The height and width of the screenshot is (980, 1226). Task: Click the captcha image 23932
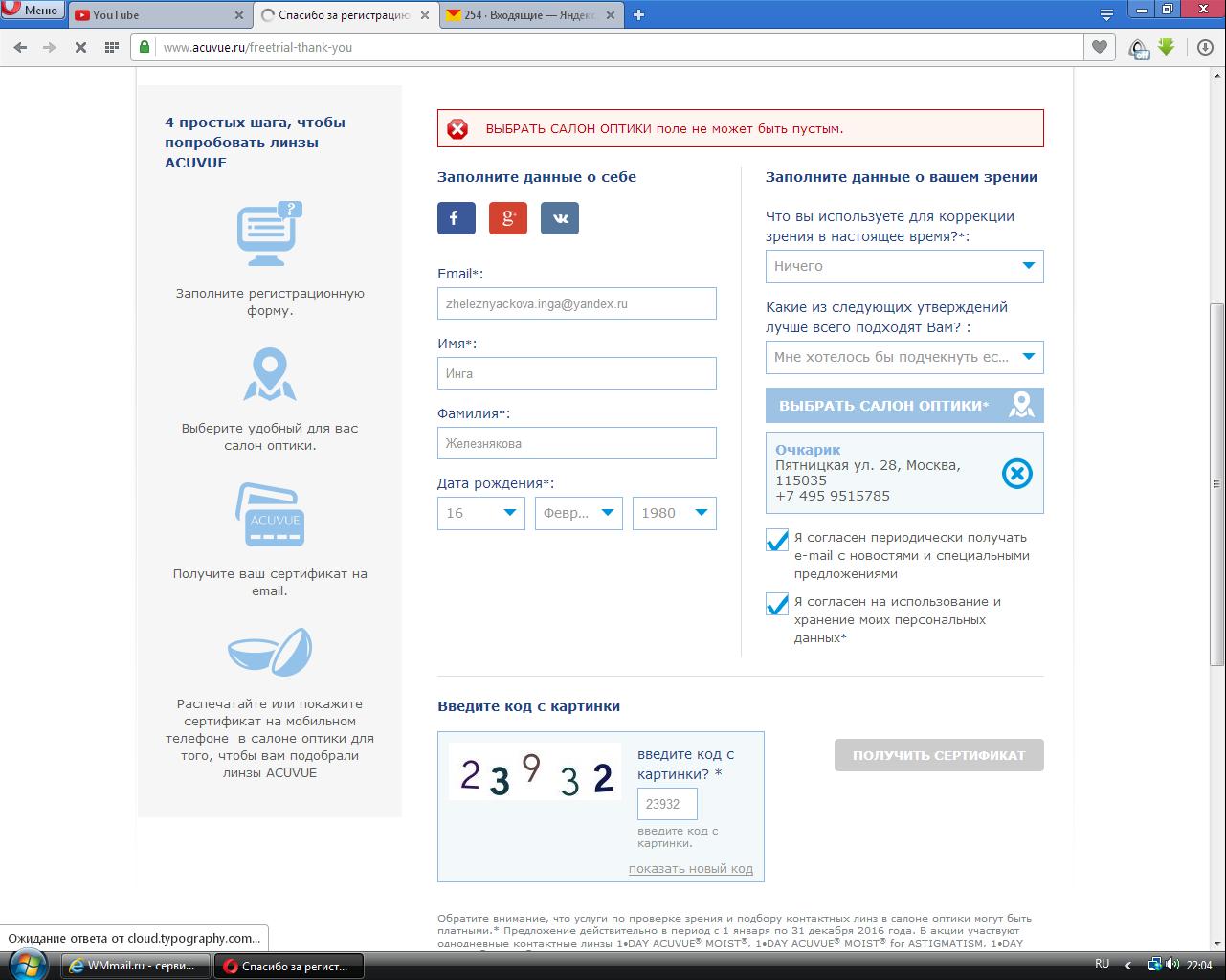coord(535,772)
